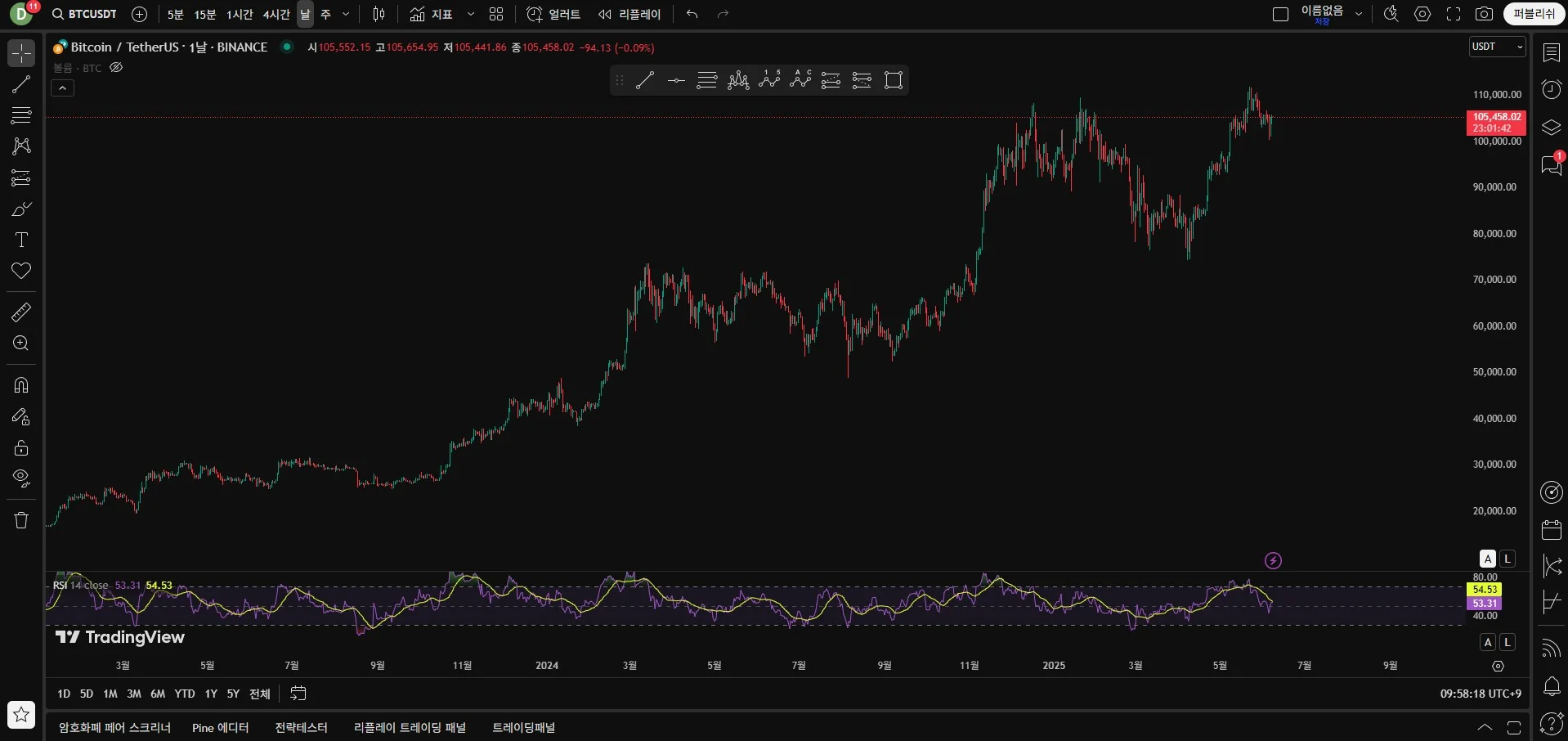Screen dimensions: 1568x741
Task: Open the 지표 indicators dialog
Action: click(432, 14)
